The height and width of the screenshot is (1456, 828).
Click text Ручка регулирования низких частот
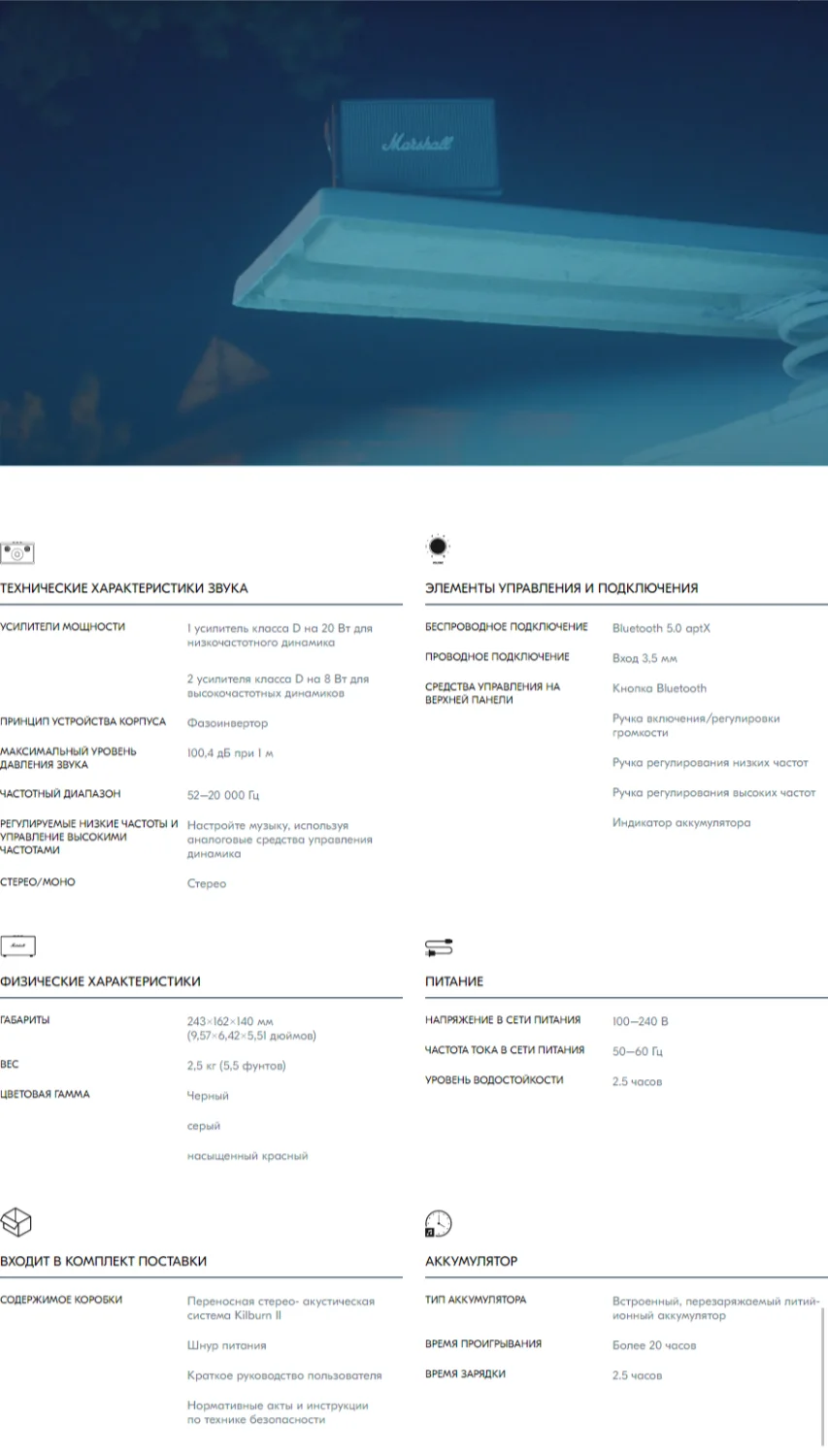click(x=710, y=763)
